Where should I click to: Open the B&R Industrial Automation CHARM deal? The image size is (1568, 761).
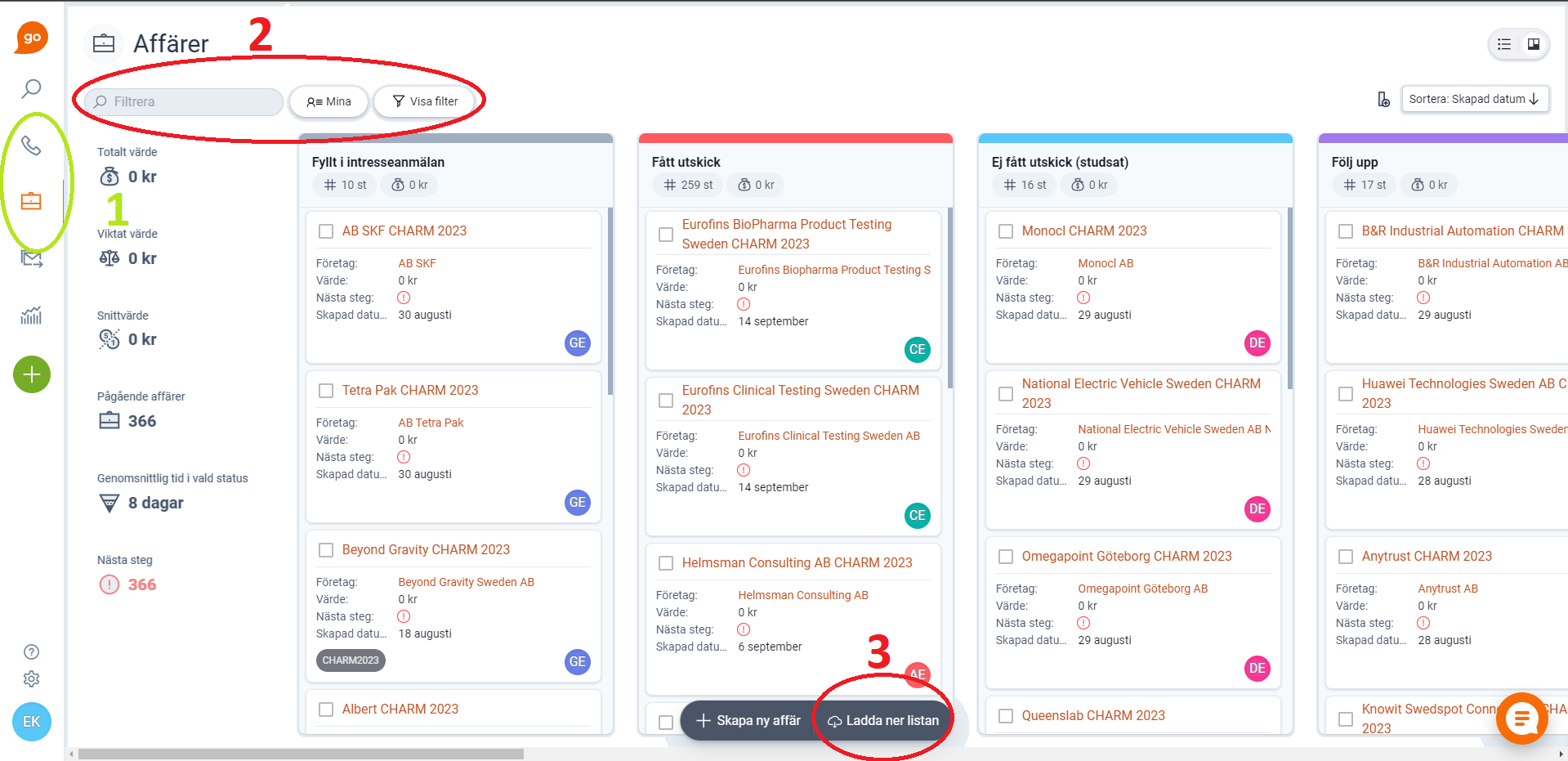[1463, 231]
